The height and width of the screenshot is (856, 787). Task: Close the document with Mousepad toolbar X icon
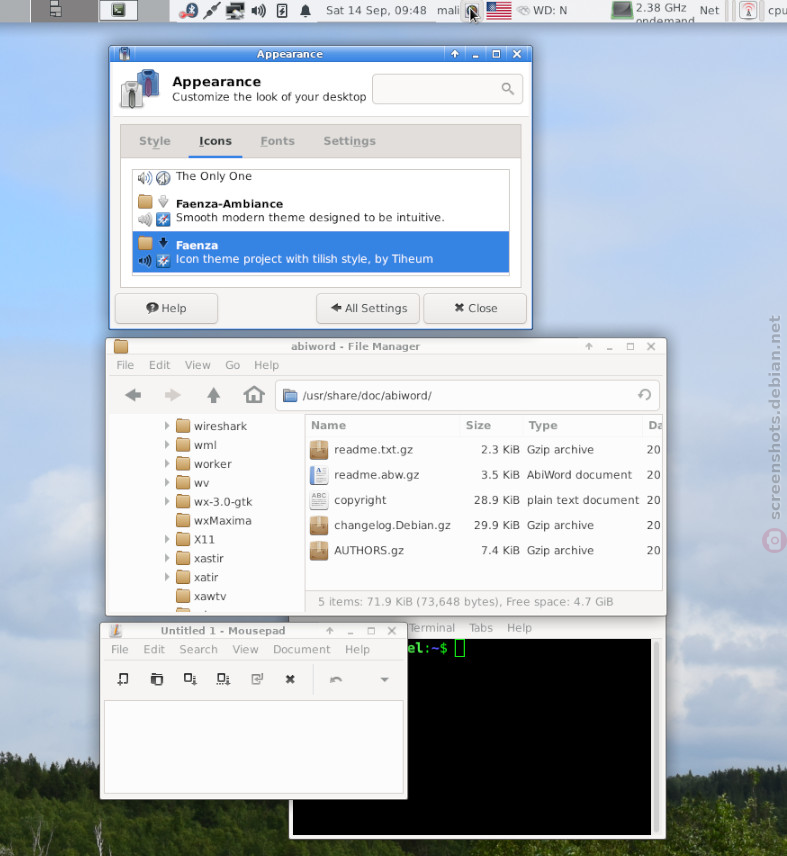point(290,679)
